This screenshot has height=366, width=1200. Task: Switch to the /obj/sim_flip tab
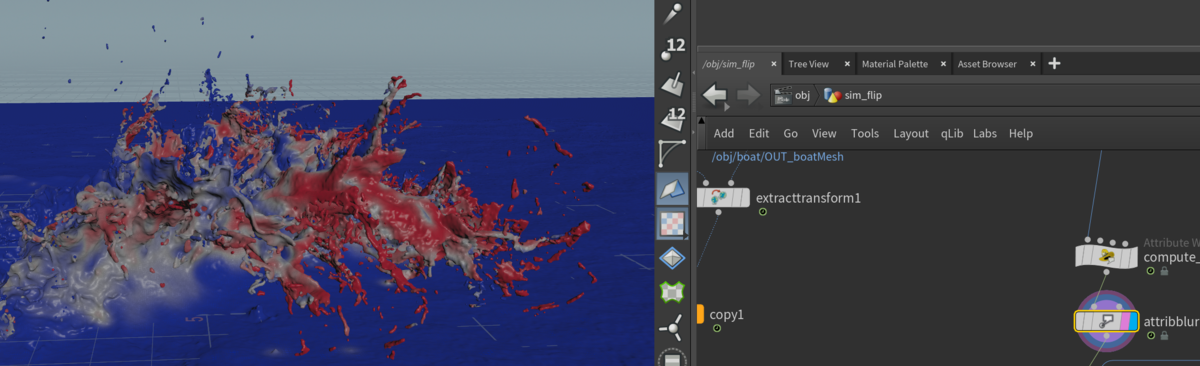(x=728, y=64)
